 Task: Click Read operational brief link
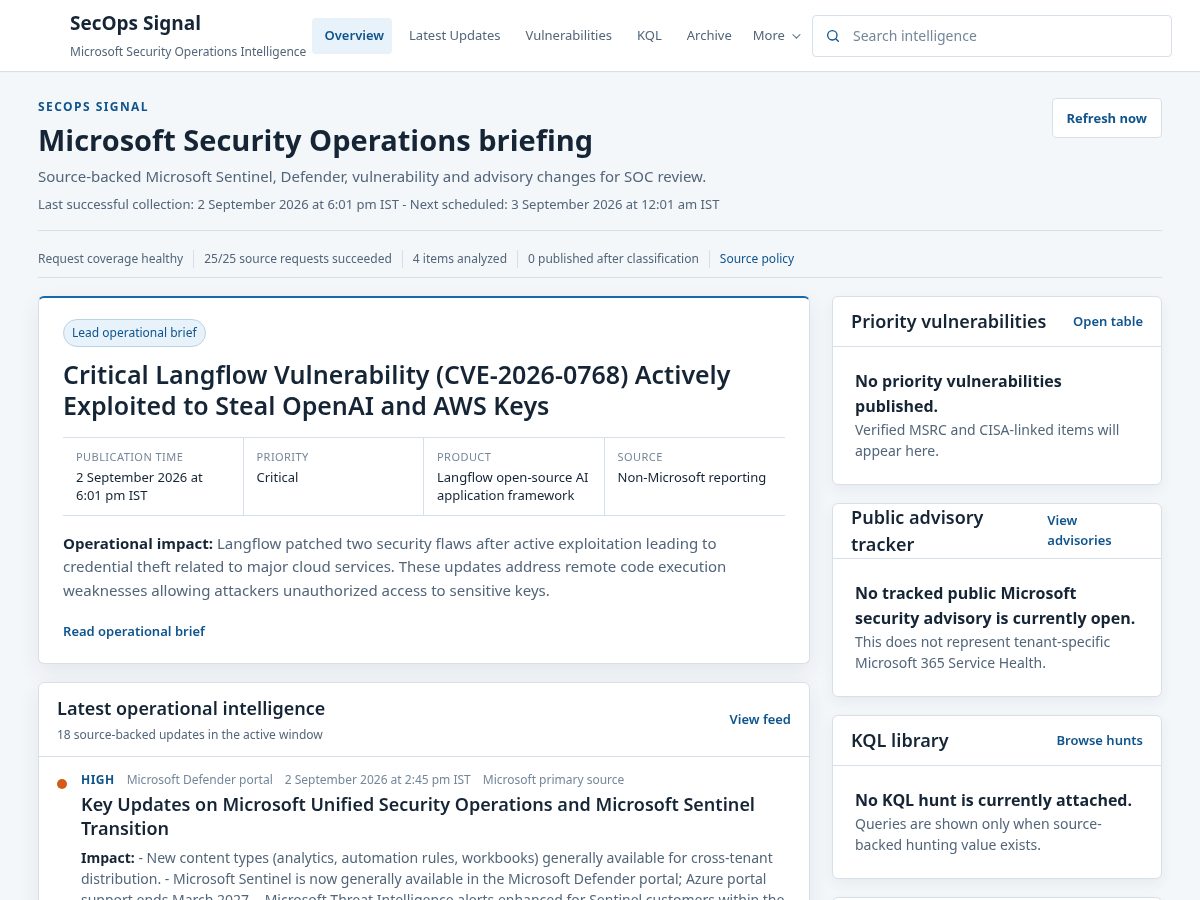click(x=133, y=631)
